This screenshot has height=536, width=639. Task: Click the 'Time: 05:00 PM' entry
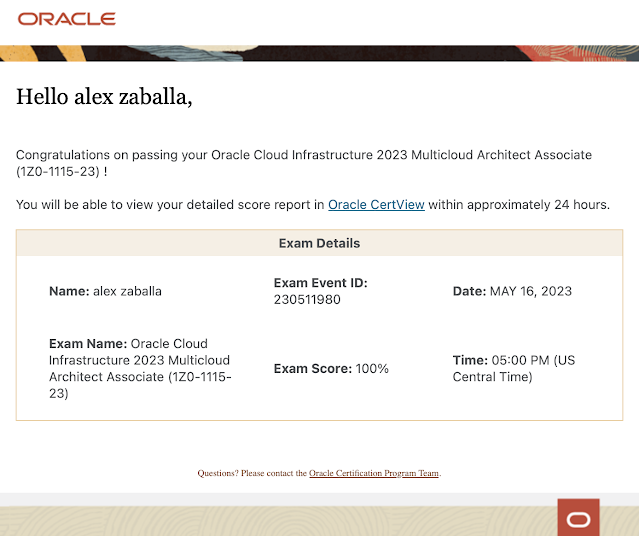pos(514,368)
